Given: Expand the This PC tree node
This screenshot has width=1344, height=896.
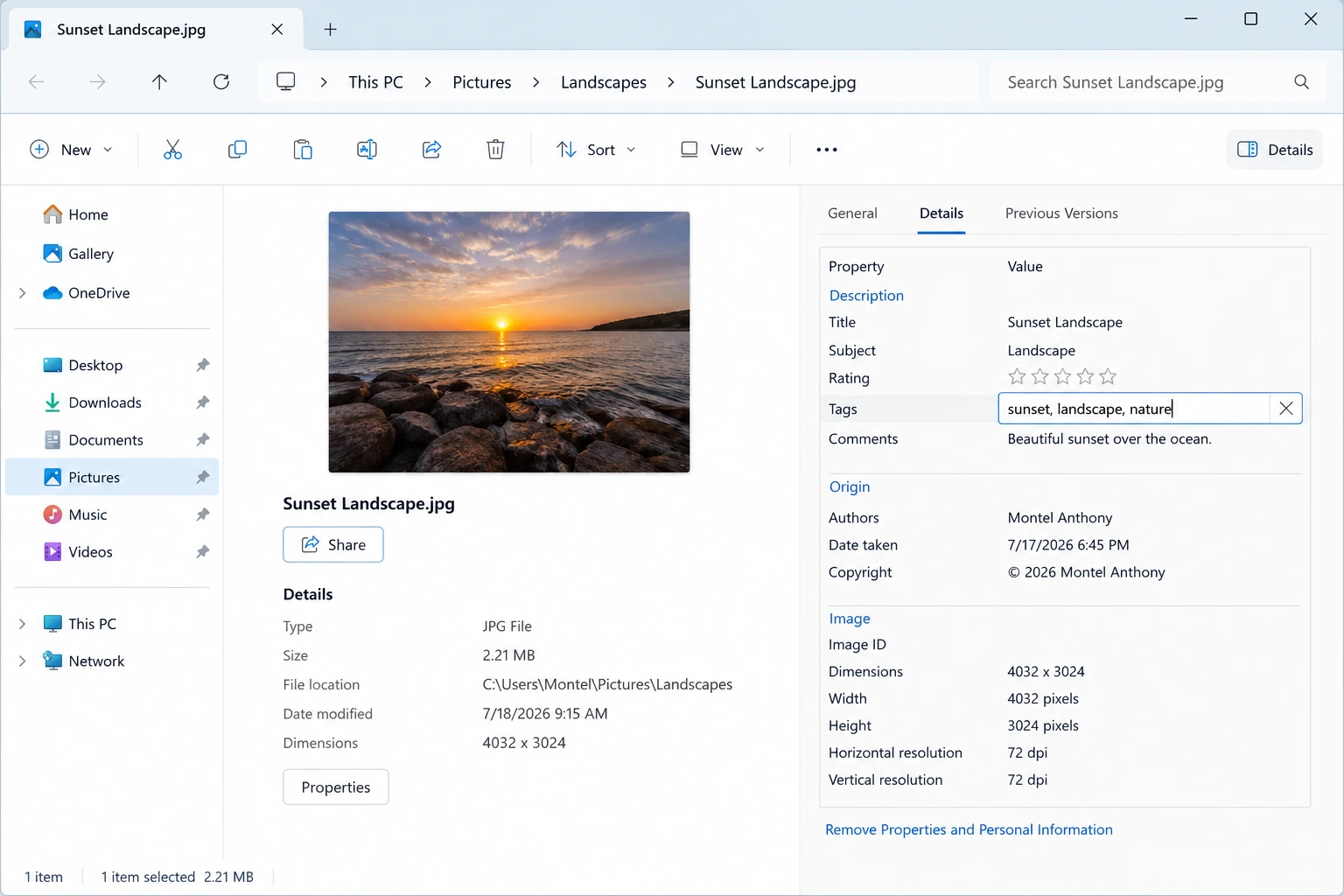Looking at the screenshot, I should (23, 624).
